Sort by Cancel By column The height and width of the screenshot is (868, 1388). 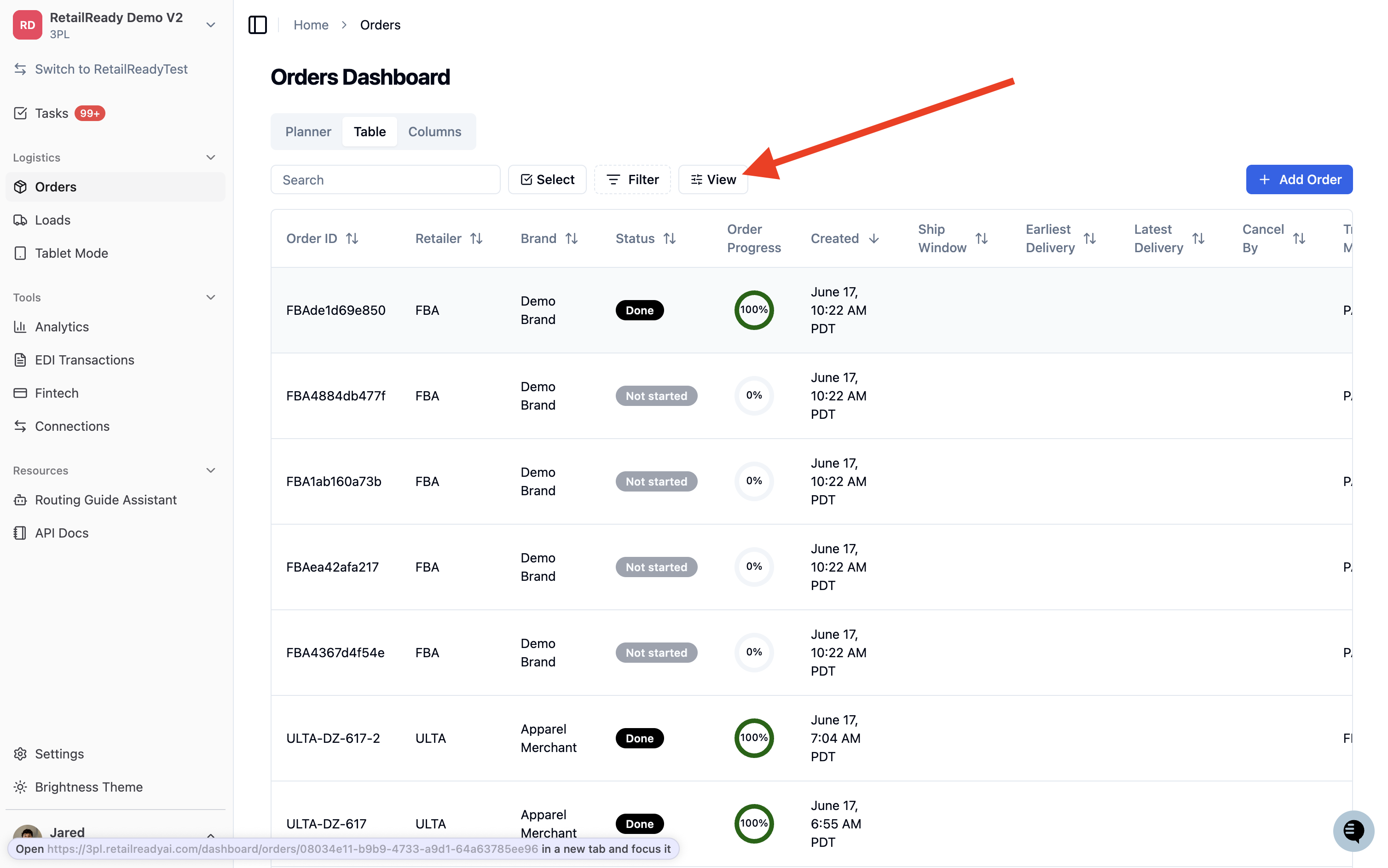(x=1299, y=238)
